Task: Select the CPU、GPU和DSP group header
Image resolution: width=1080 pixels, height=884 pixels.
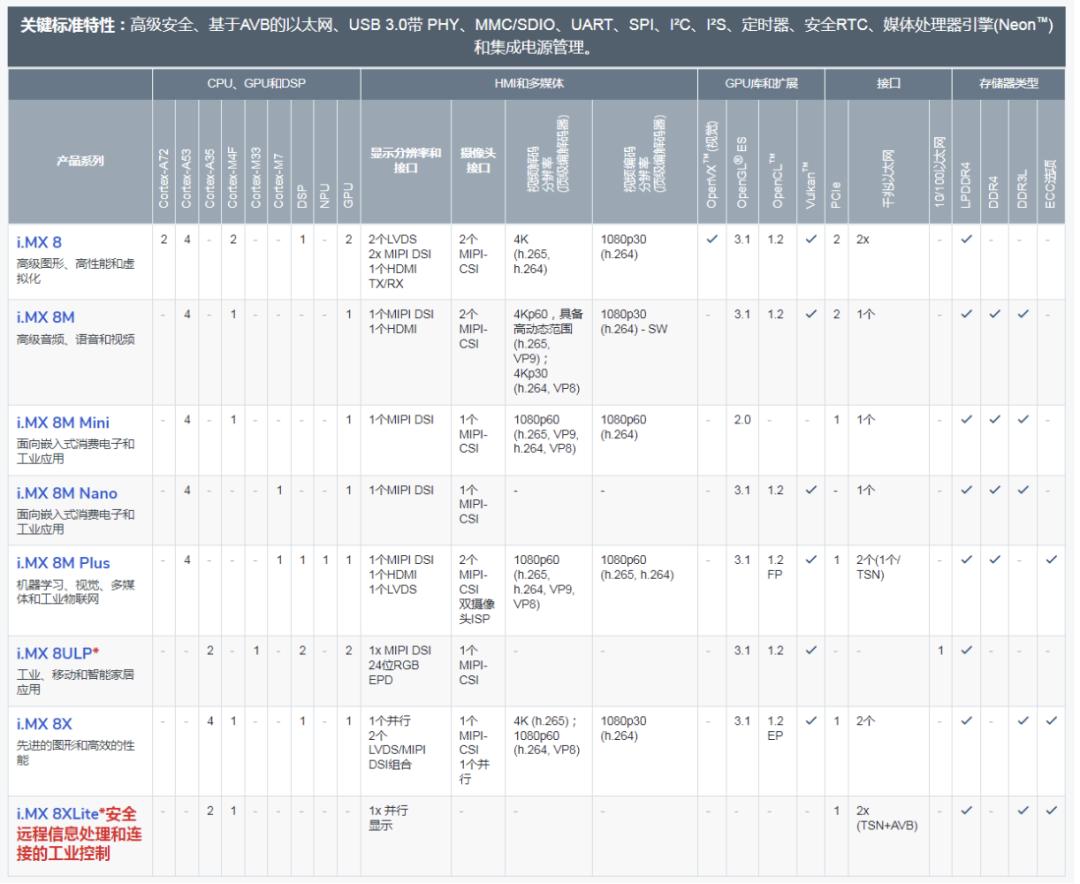Action: point(256,83)
